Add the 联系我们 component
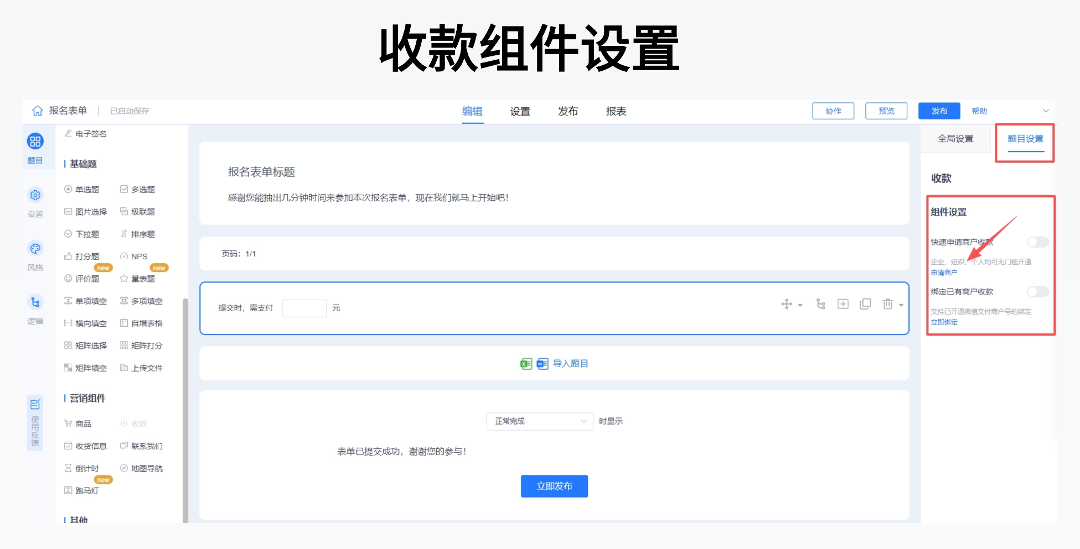 141,446
